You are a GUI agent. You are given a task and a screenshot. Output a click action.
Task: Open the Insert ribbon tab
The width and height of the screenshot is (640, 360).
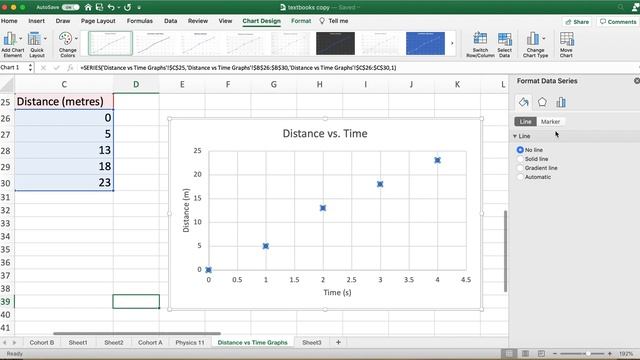pyautogui.click(x=36, y=21)
